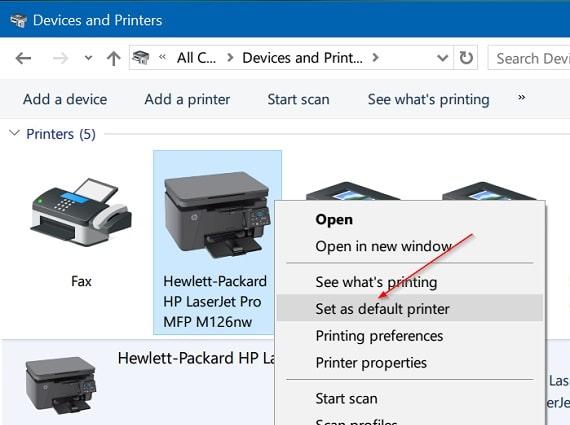Expand chevron after Devices and Print... breadcrumb

click(376, 57)
